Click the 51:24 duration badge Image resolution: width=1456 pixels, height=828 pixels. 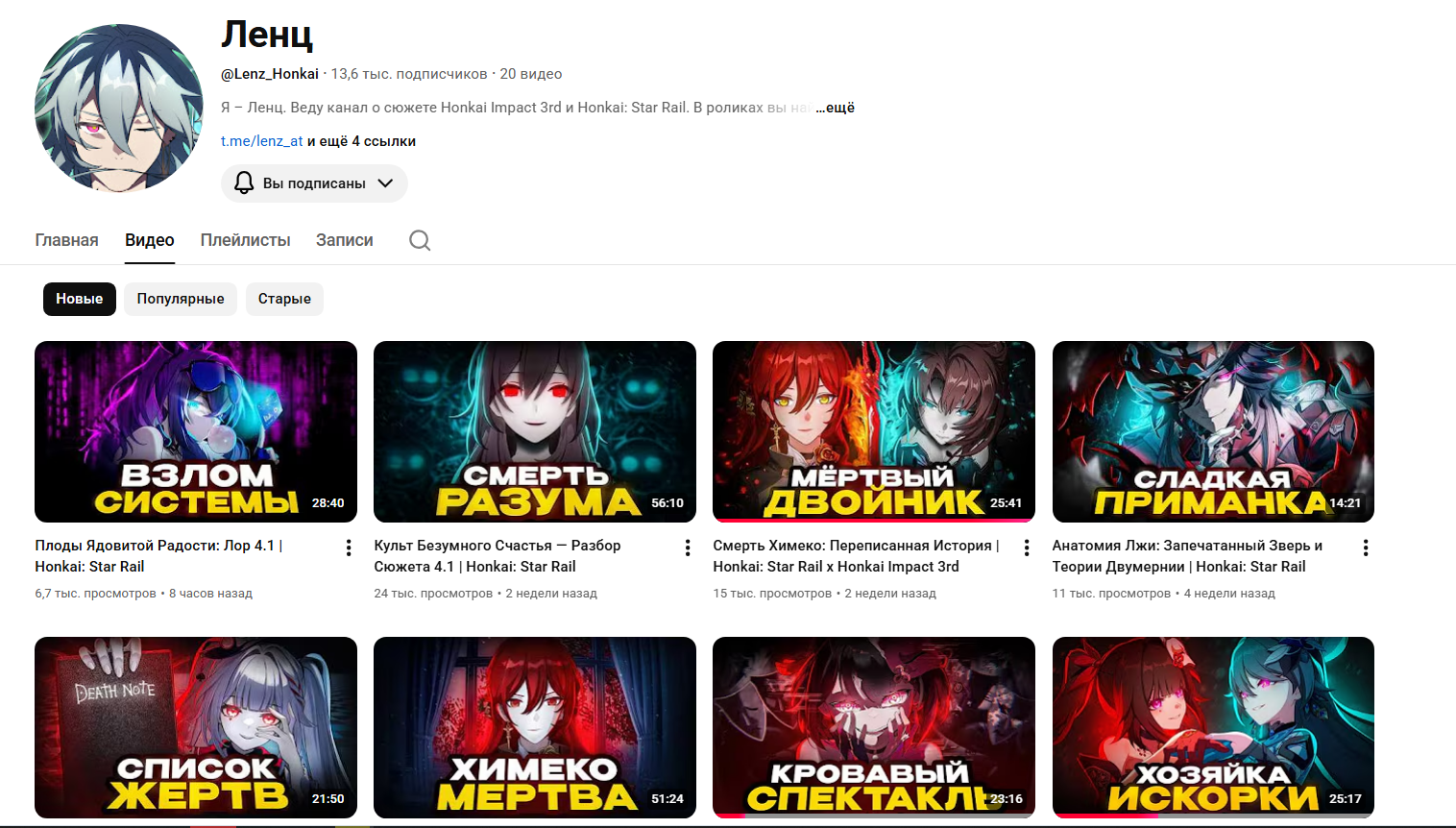coord(667,799)
